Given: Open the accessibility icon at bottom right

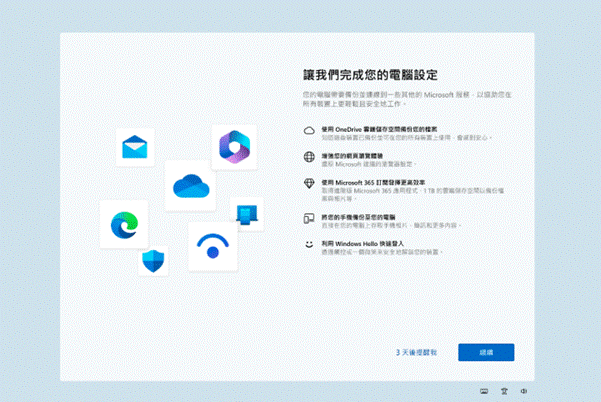Looking at the screenshot, I should pyautogui.click(x=504, y=391).
